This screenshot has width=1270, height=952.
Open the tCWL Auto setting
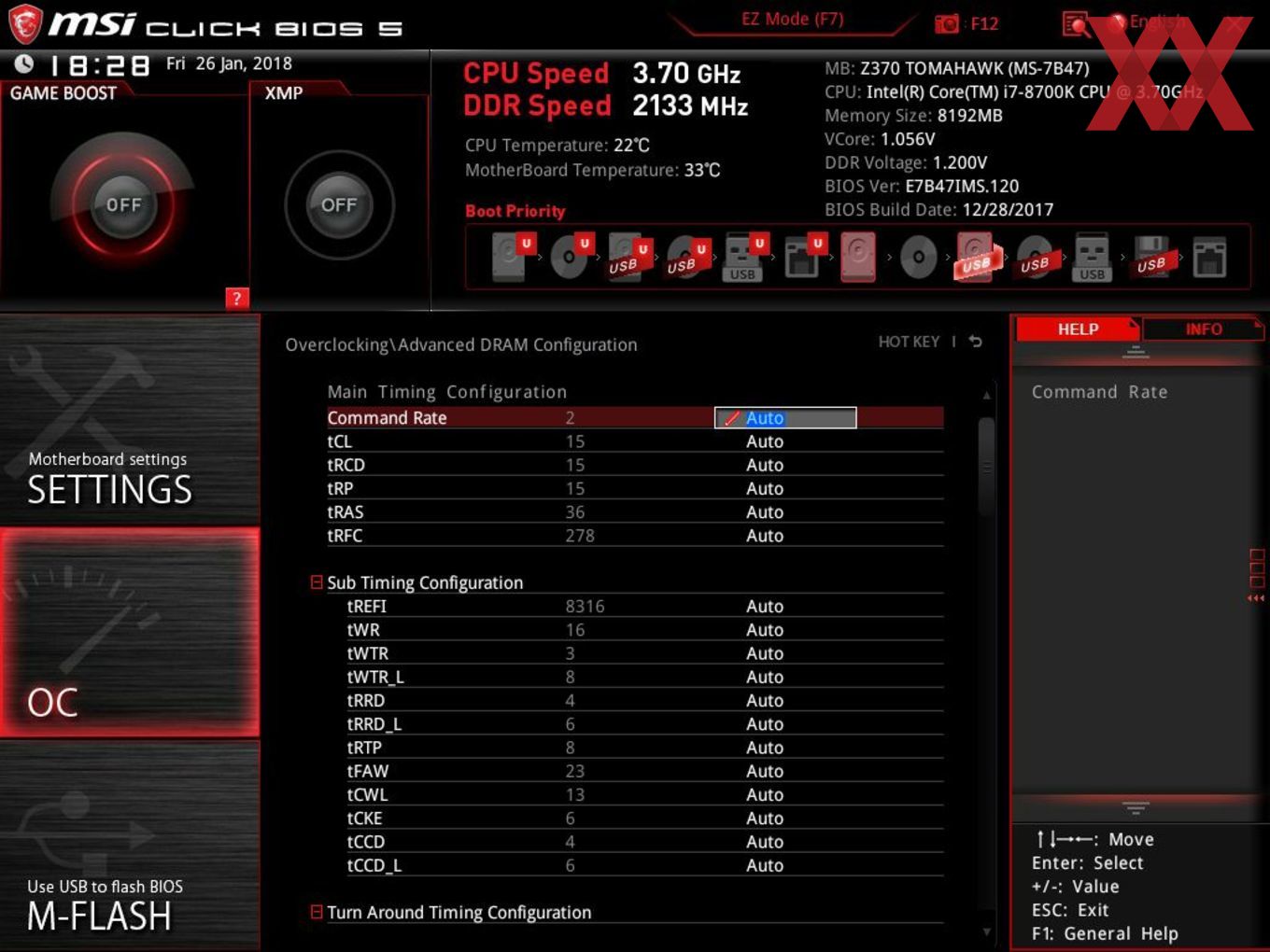765,794
